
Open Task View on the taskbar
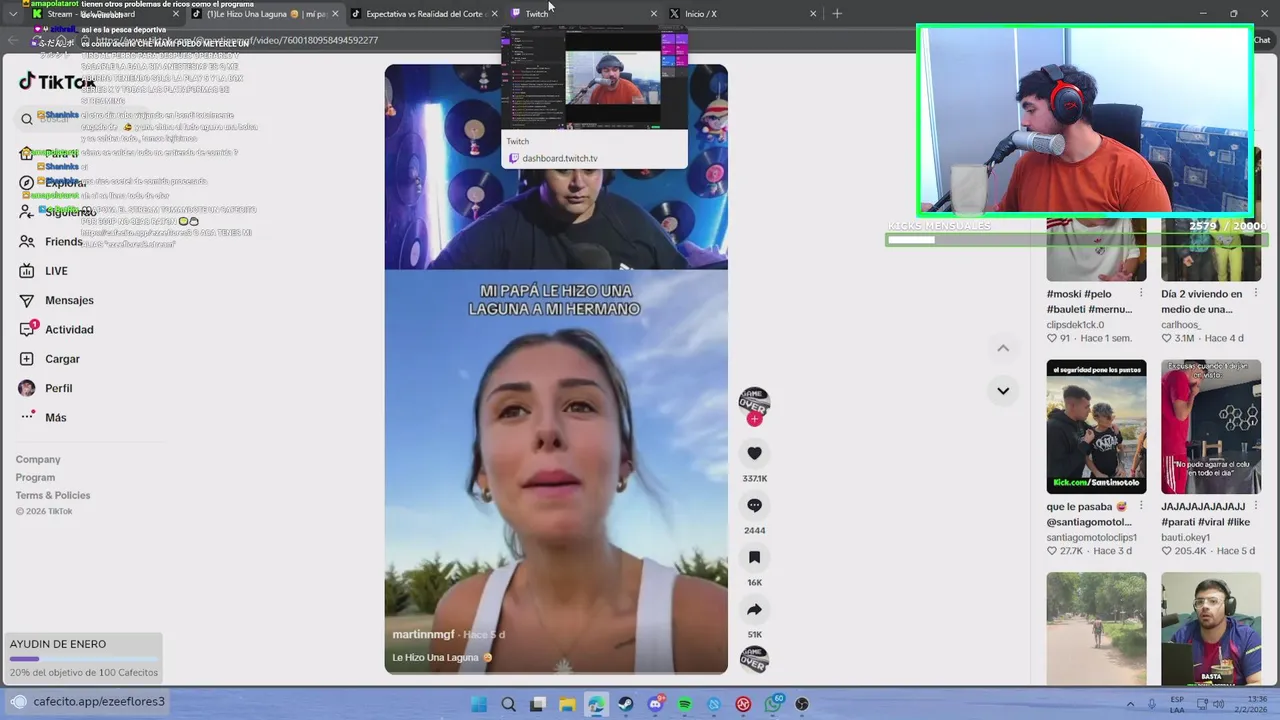tap(538, 704)
